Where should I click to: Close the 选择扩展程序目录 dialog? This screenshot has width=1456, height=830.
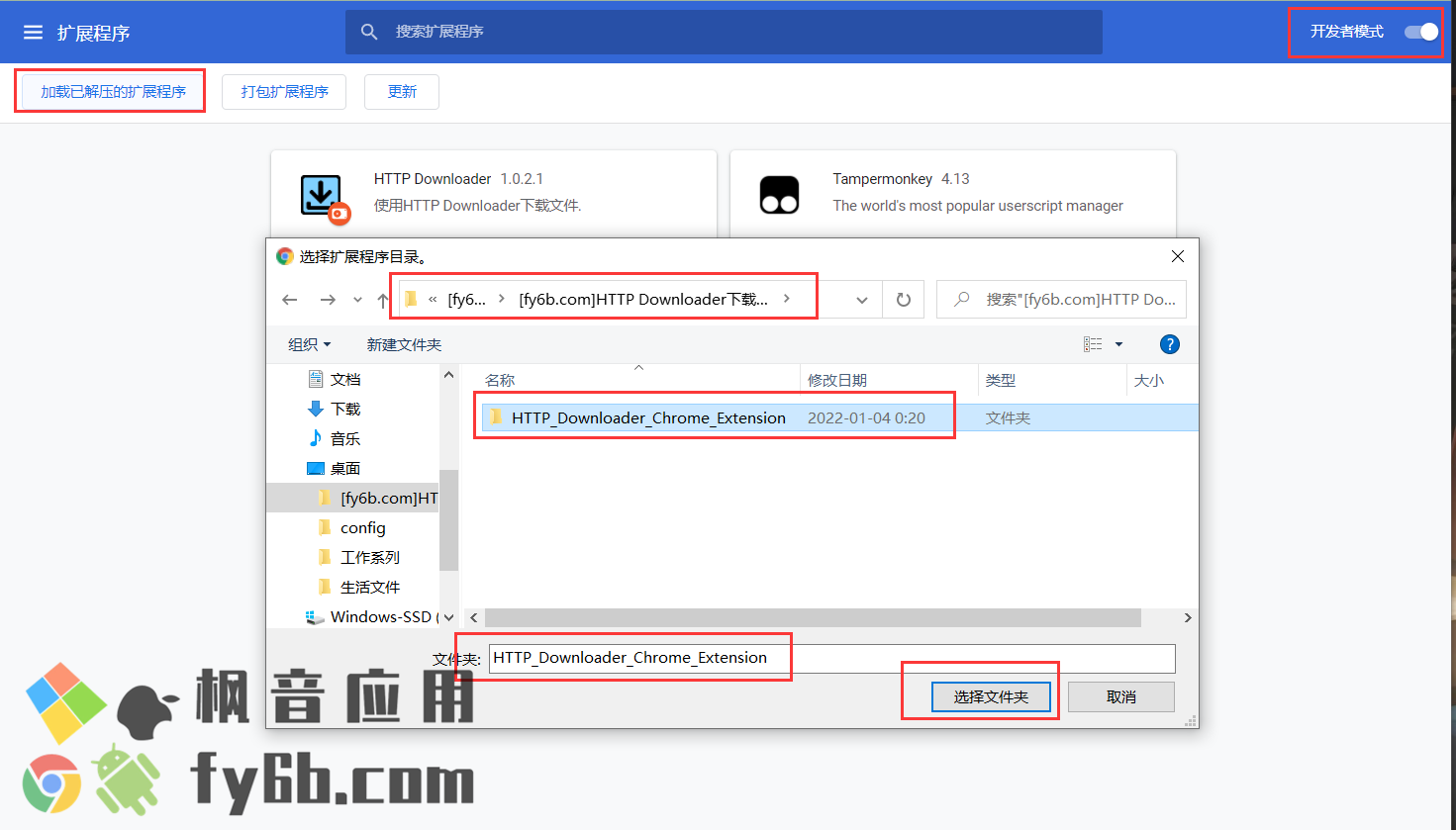[x=1177, y=256]
